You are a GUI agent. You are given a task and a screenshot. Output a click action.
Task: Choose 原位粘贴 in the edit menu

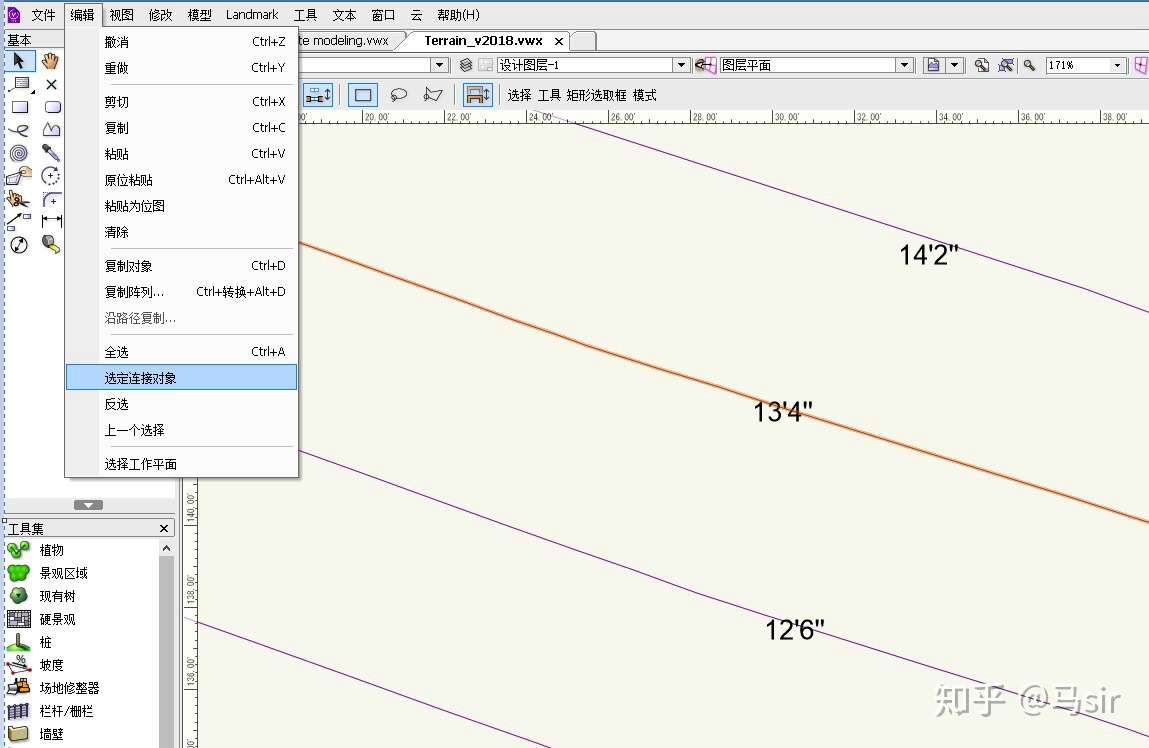click(x=181, y=179)
